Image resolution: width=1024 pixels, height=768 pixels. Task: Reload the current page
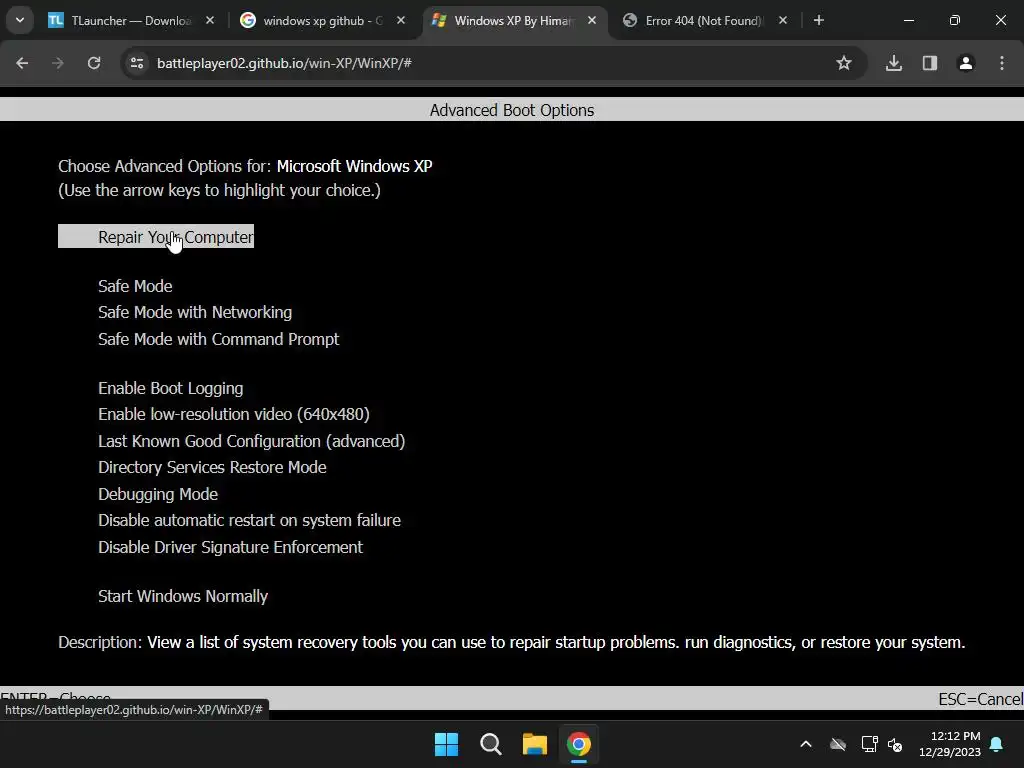coord(94,63)
